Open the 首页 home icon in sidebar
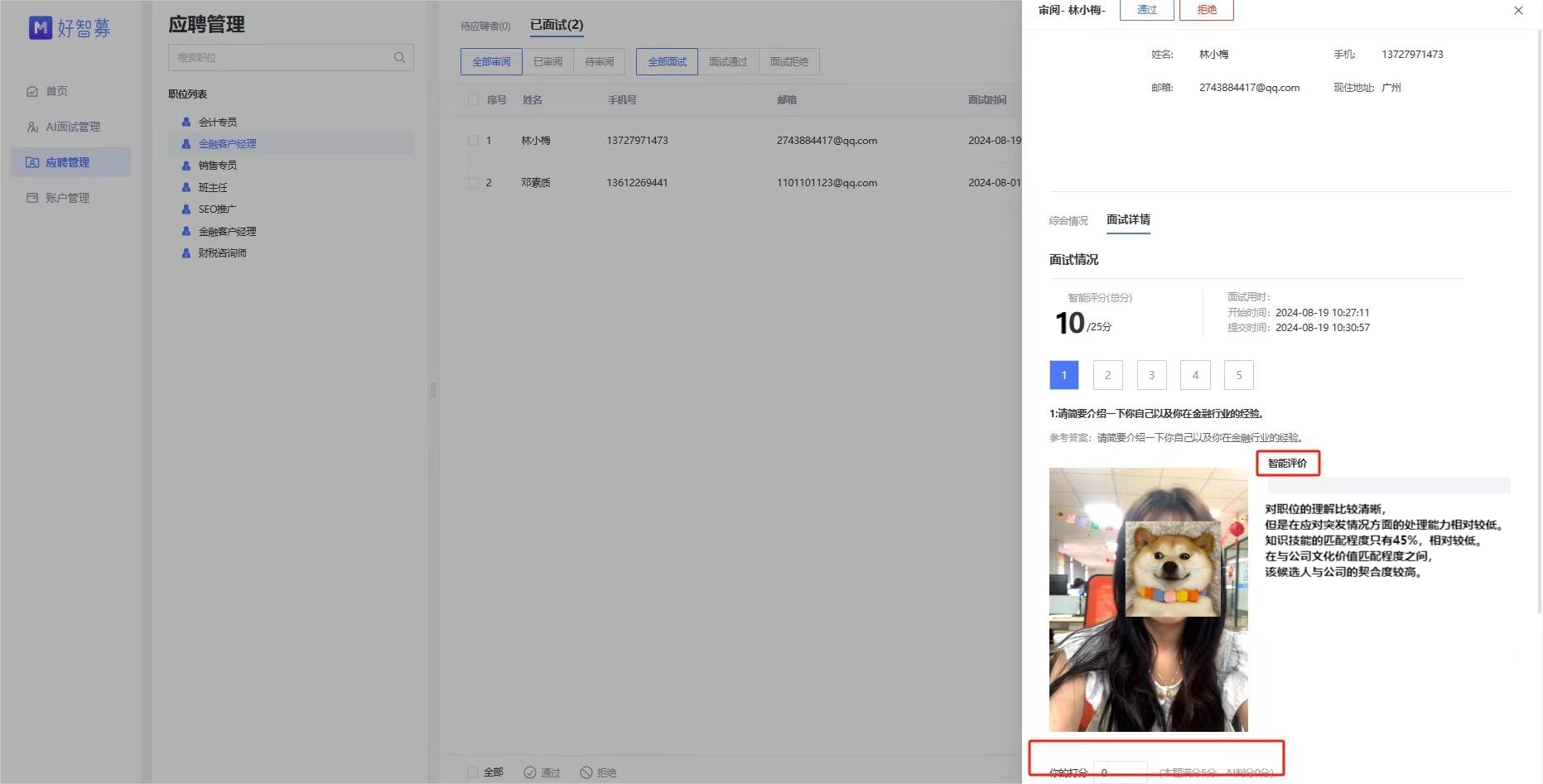The height and width of the screenshot is (784, 1543). (32, 91)
